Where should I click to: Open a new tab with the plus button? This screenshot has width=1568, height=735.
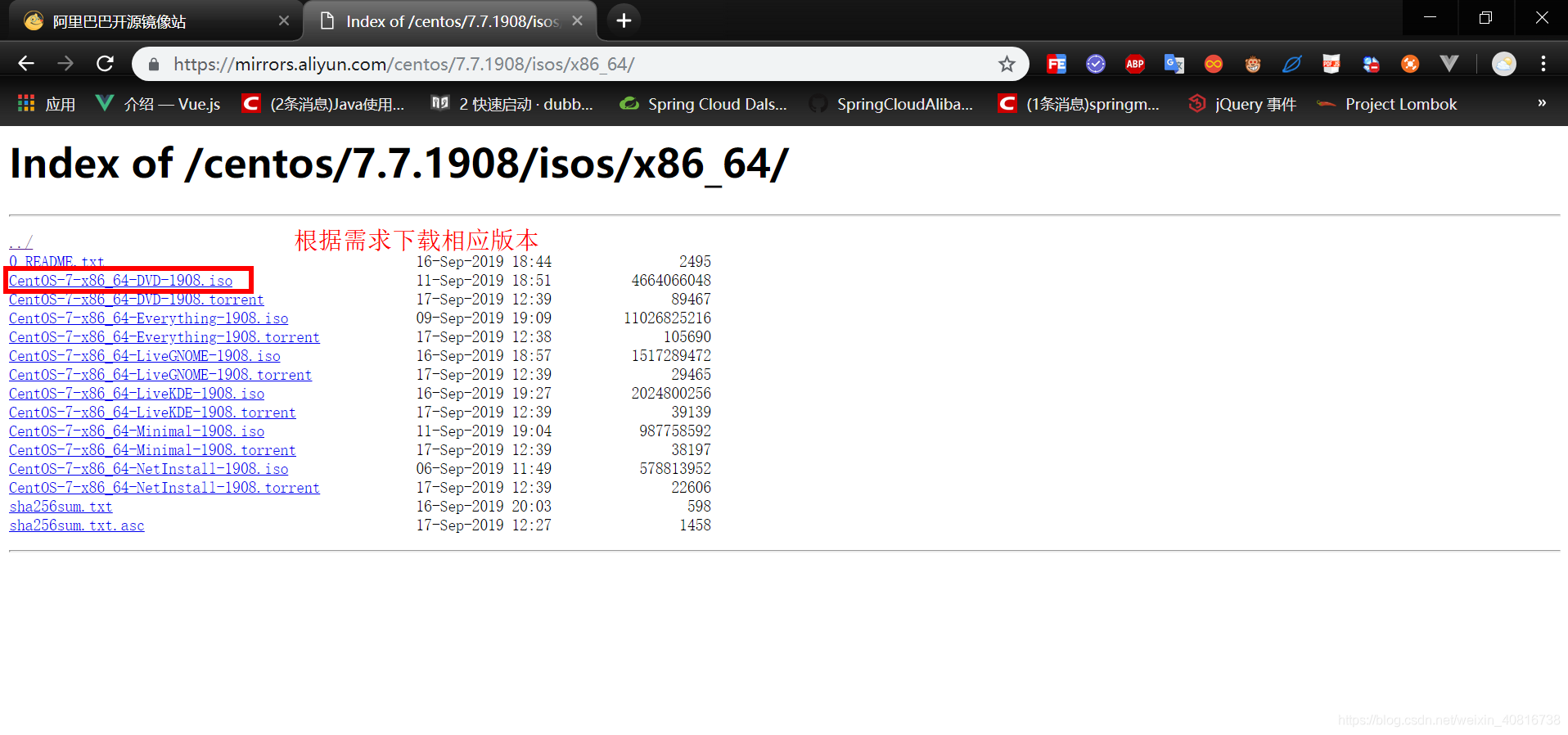coord(624,20)
